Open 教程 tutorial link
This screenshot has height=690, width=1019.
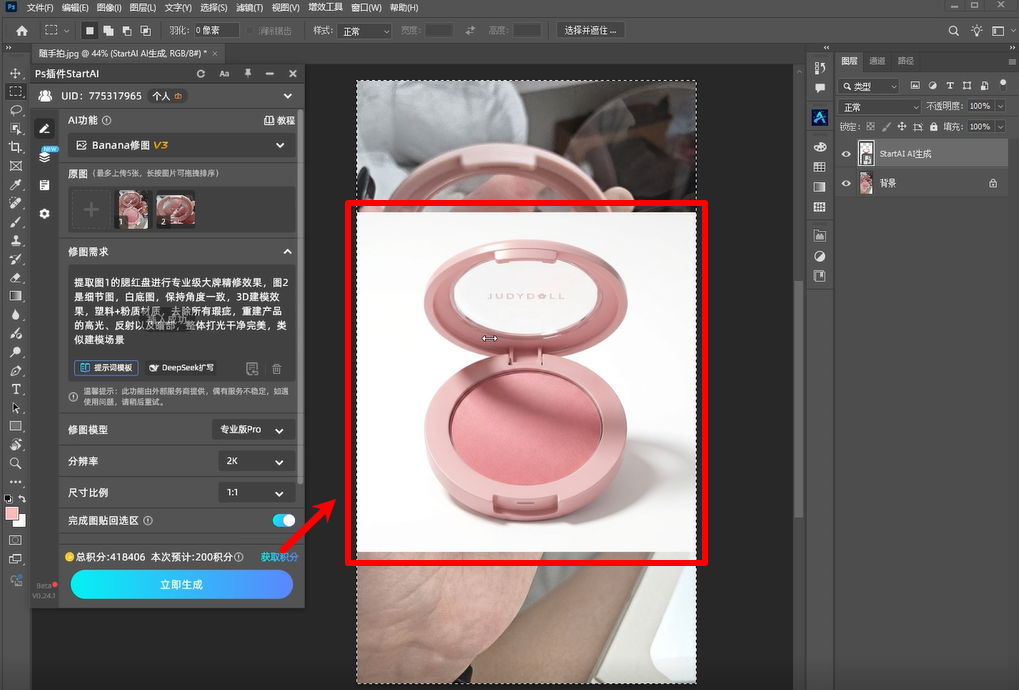point(279,121)
